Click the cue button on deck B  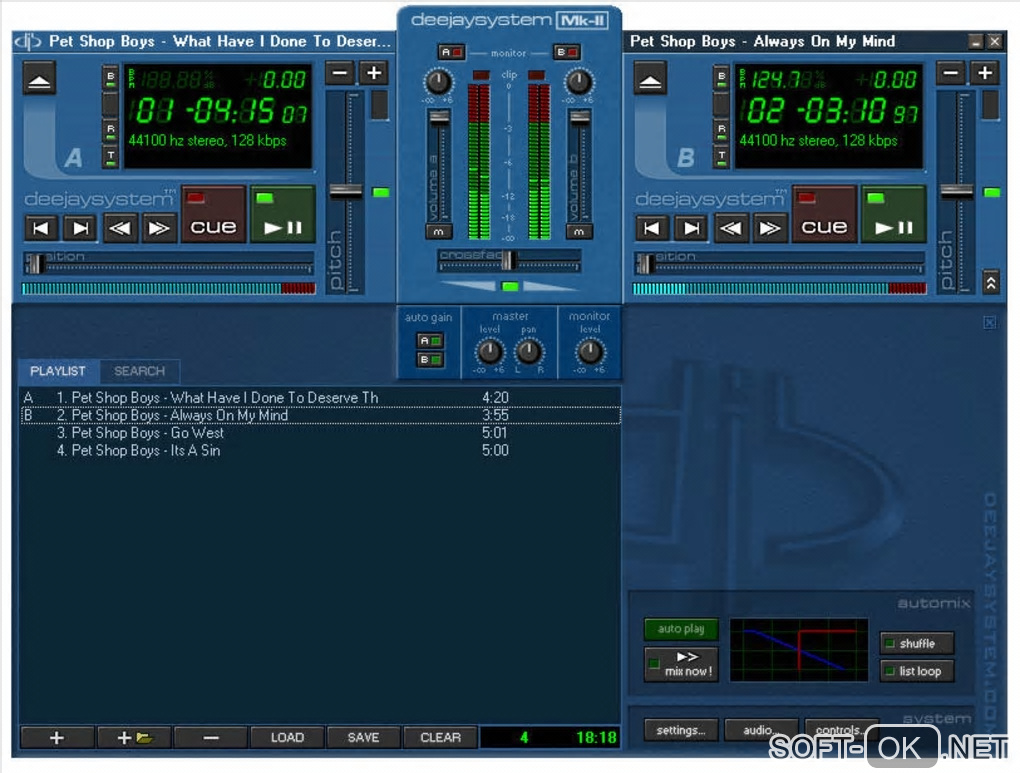pos(824,215)
